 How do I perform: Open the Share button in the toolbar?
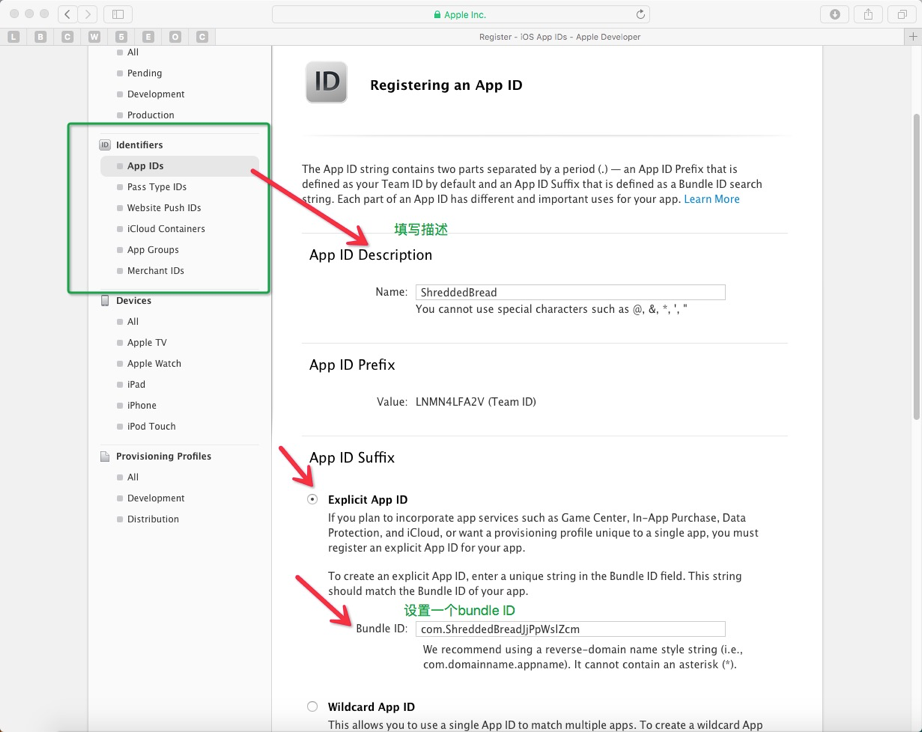tap(868, 14)
